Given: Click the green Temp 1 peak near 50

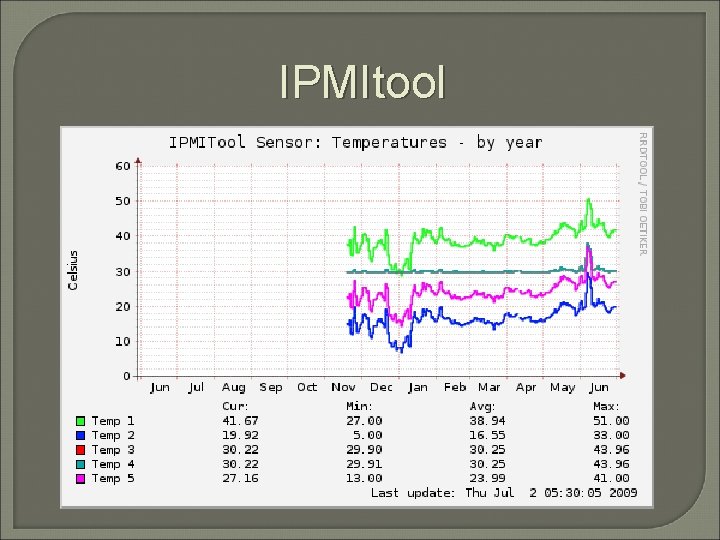Looking at the screenshot, I should 588,200.
